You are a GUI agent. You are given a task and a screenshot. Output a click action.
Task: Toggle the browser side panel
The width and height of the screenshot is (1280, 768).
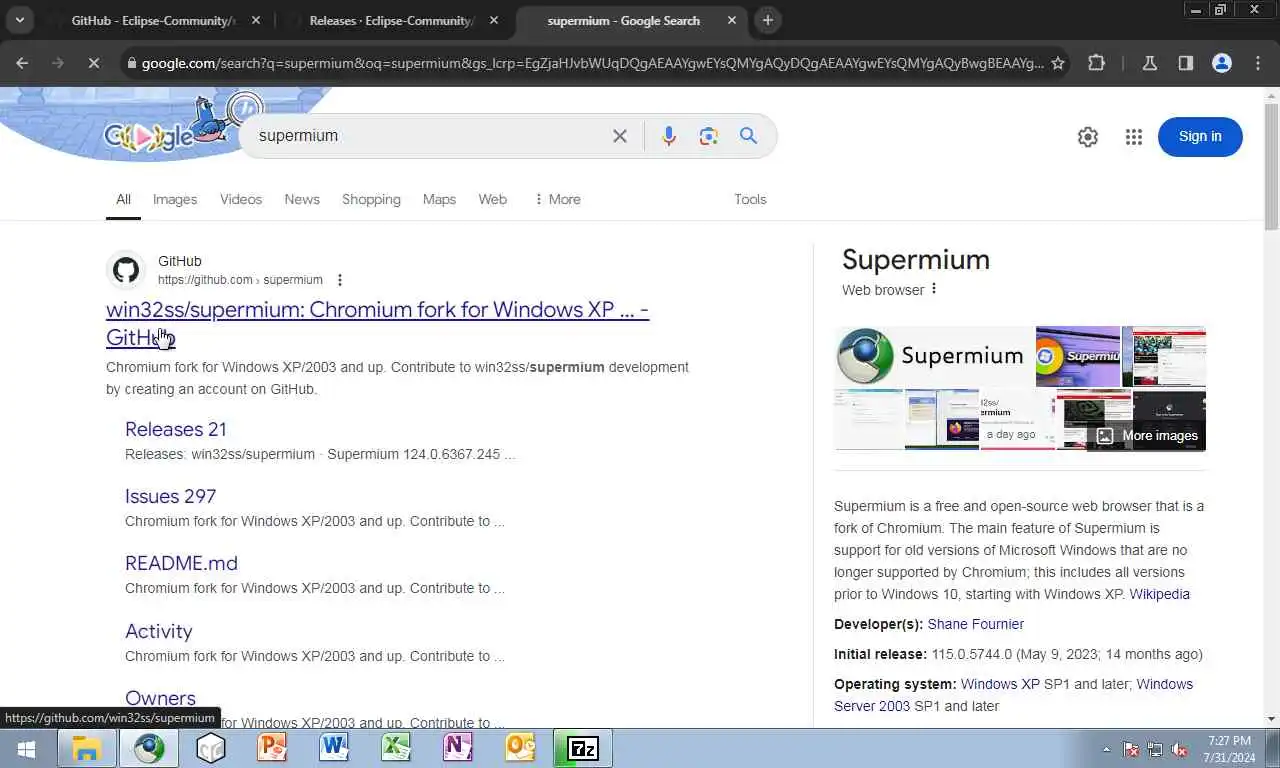click(1185, 63)
